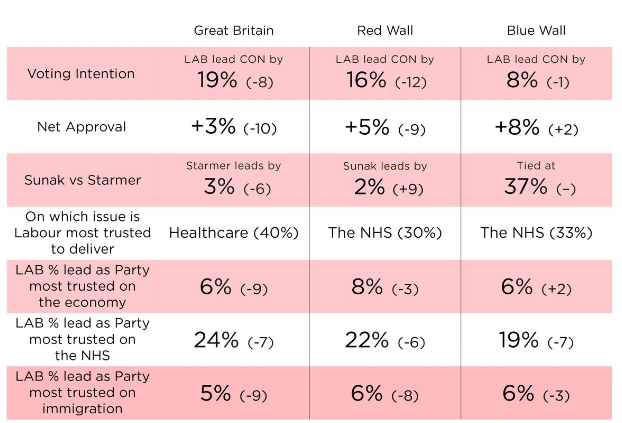This screenshot has width=622, height=423.
Task: Select the Red Wall column header
Action: (x=384, y=31)
